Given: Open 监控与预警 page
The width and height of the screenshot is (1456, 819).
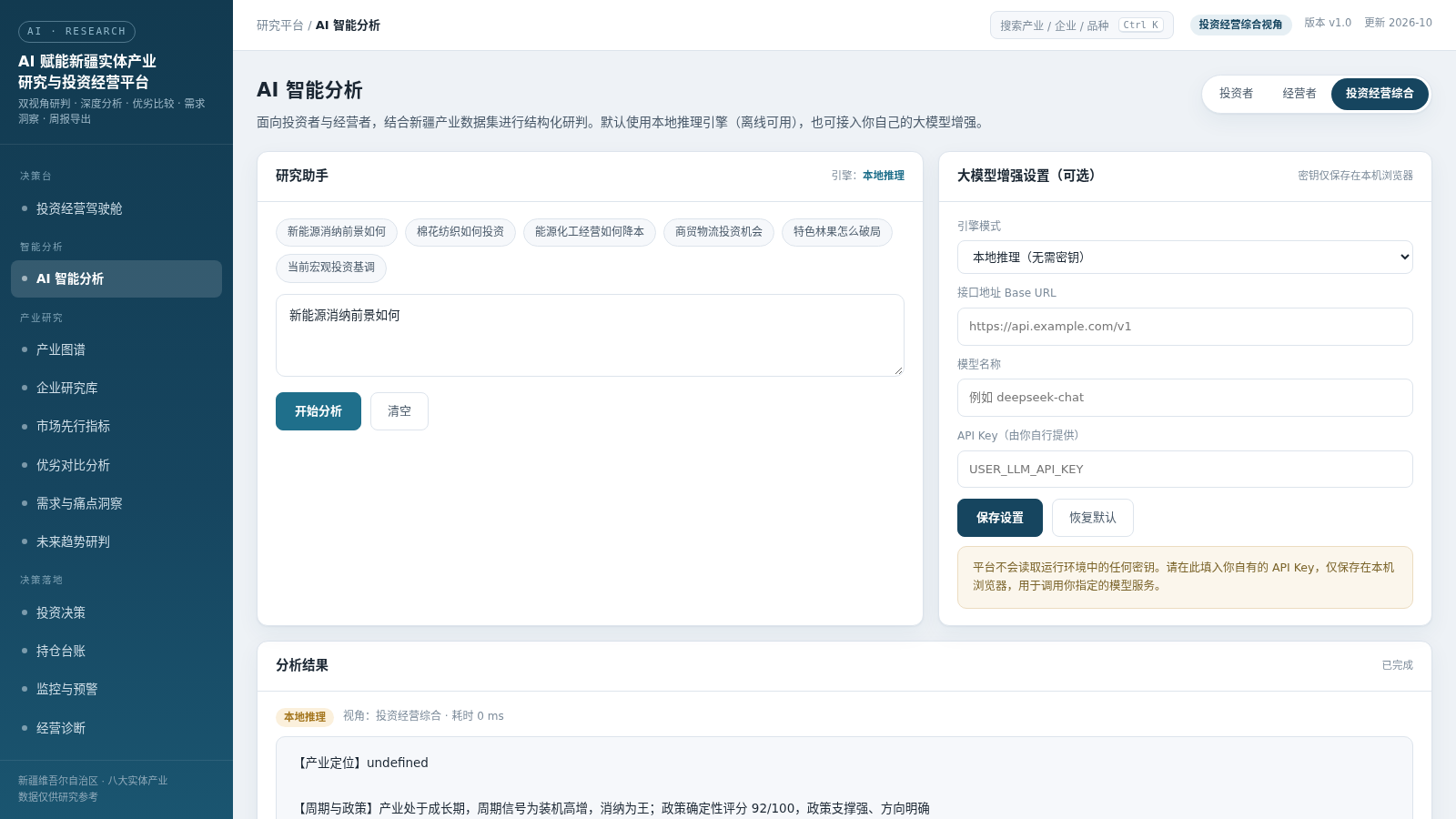Looking at the screenshot, I should (x=116, y=689).
